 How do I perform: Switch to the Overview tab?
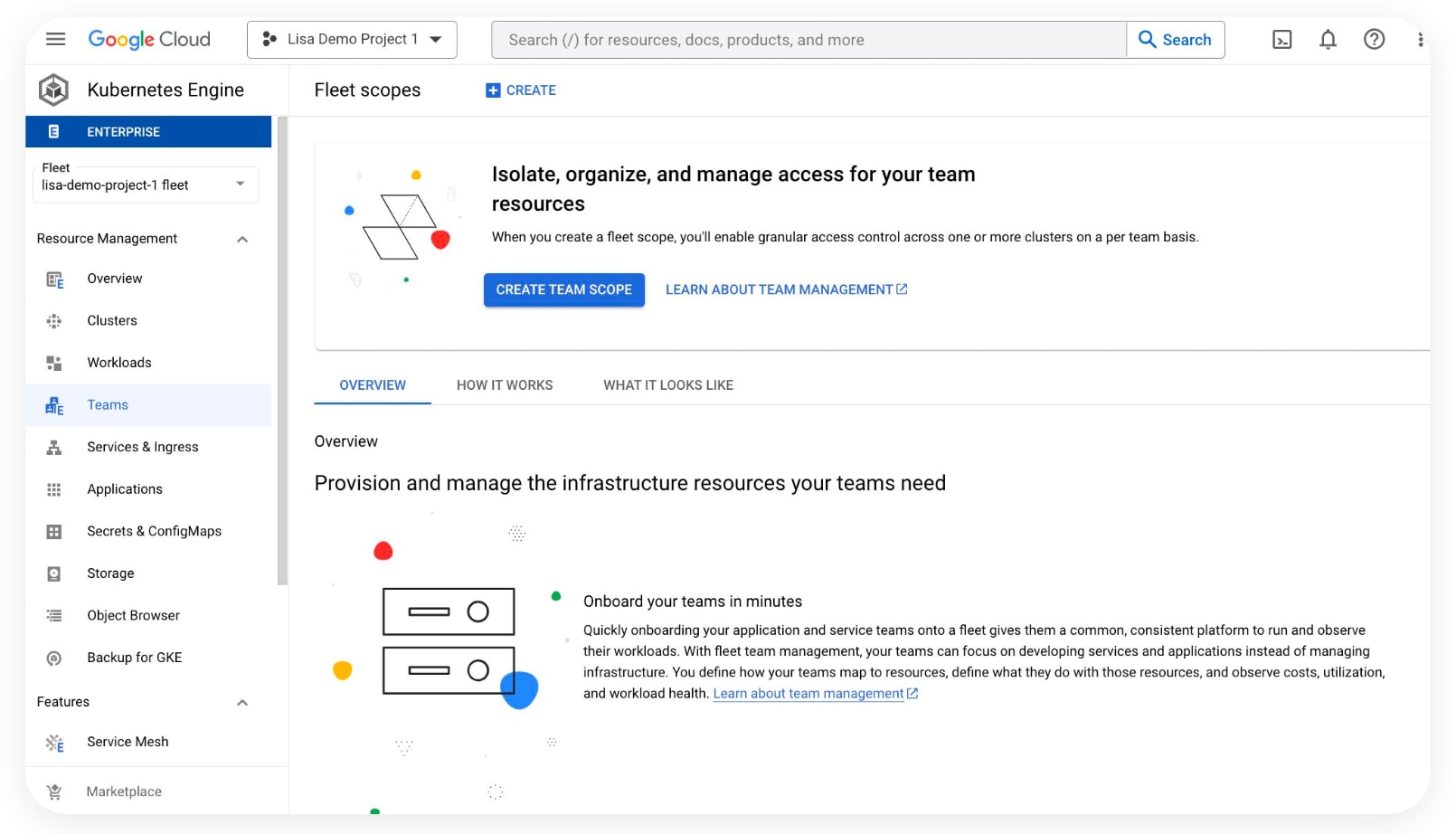[x=373, y=385]
